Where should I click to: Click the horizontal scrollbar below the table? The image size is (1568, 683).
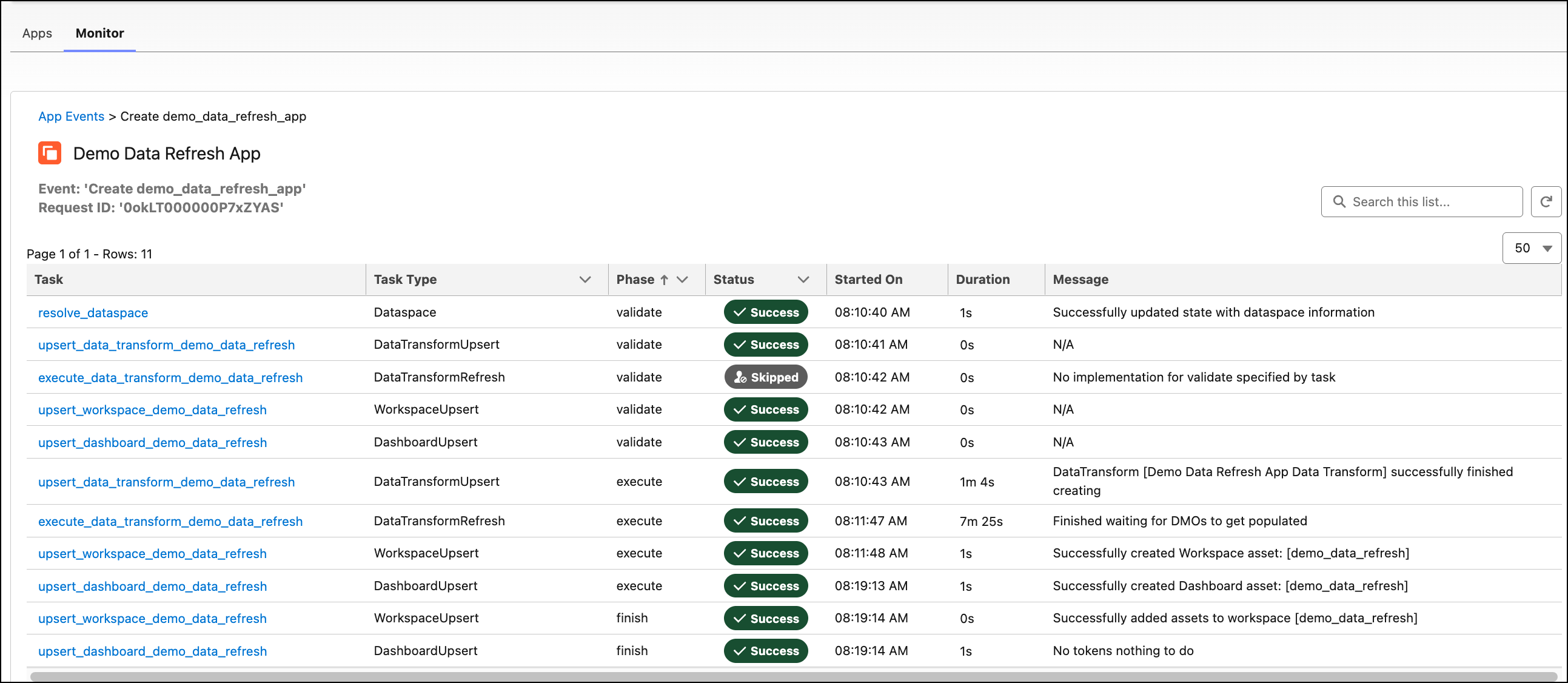[793, 676]
